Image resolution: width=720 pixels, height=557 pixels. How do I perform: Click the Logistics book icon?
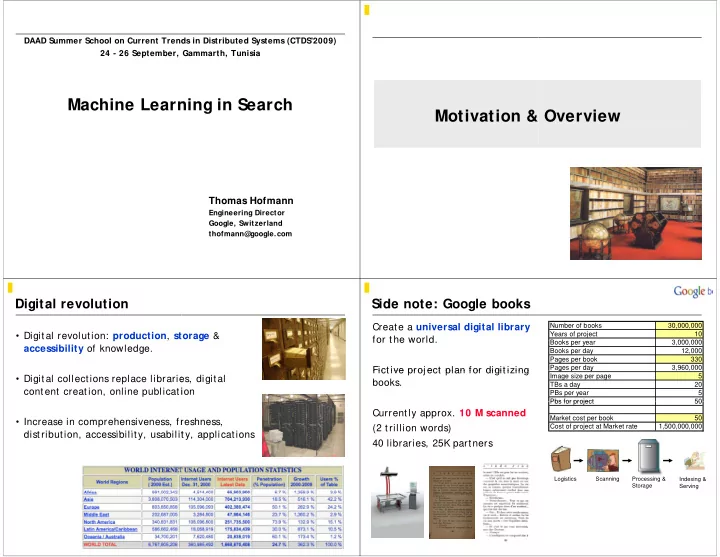tap(561, 459)
